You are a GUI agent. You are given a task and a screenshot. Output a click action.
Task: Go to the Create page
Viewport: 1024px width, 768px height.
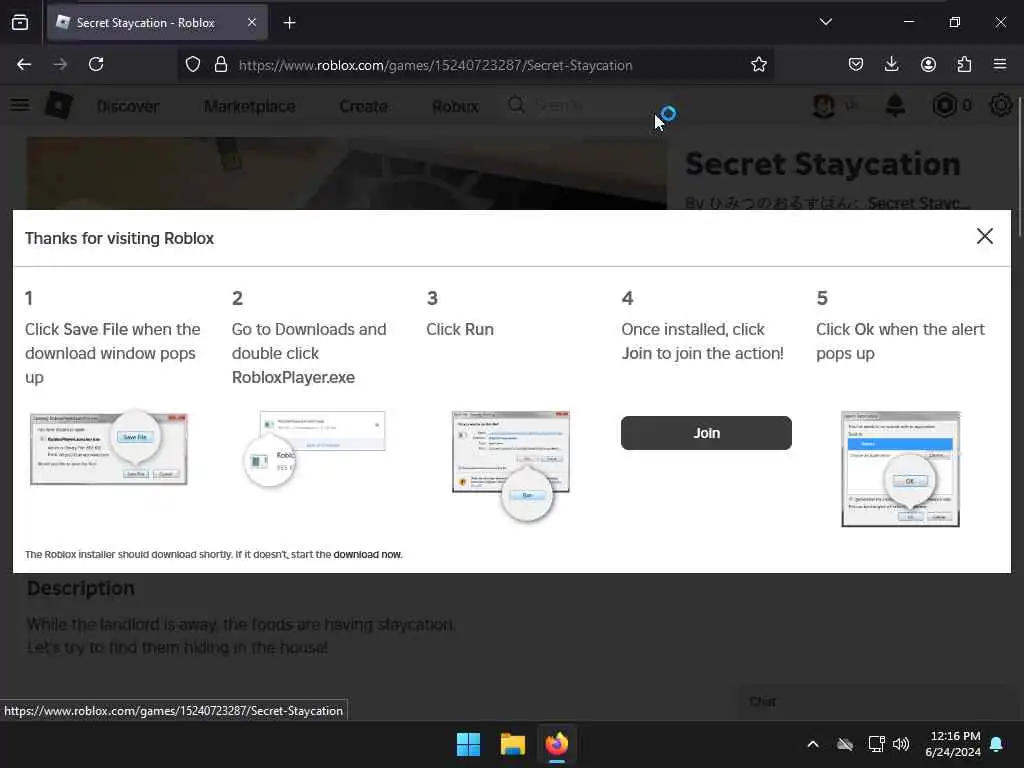[x=364, y=106]
